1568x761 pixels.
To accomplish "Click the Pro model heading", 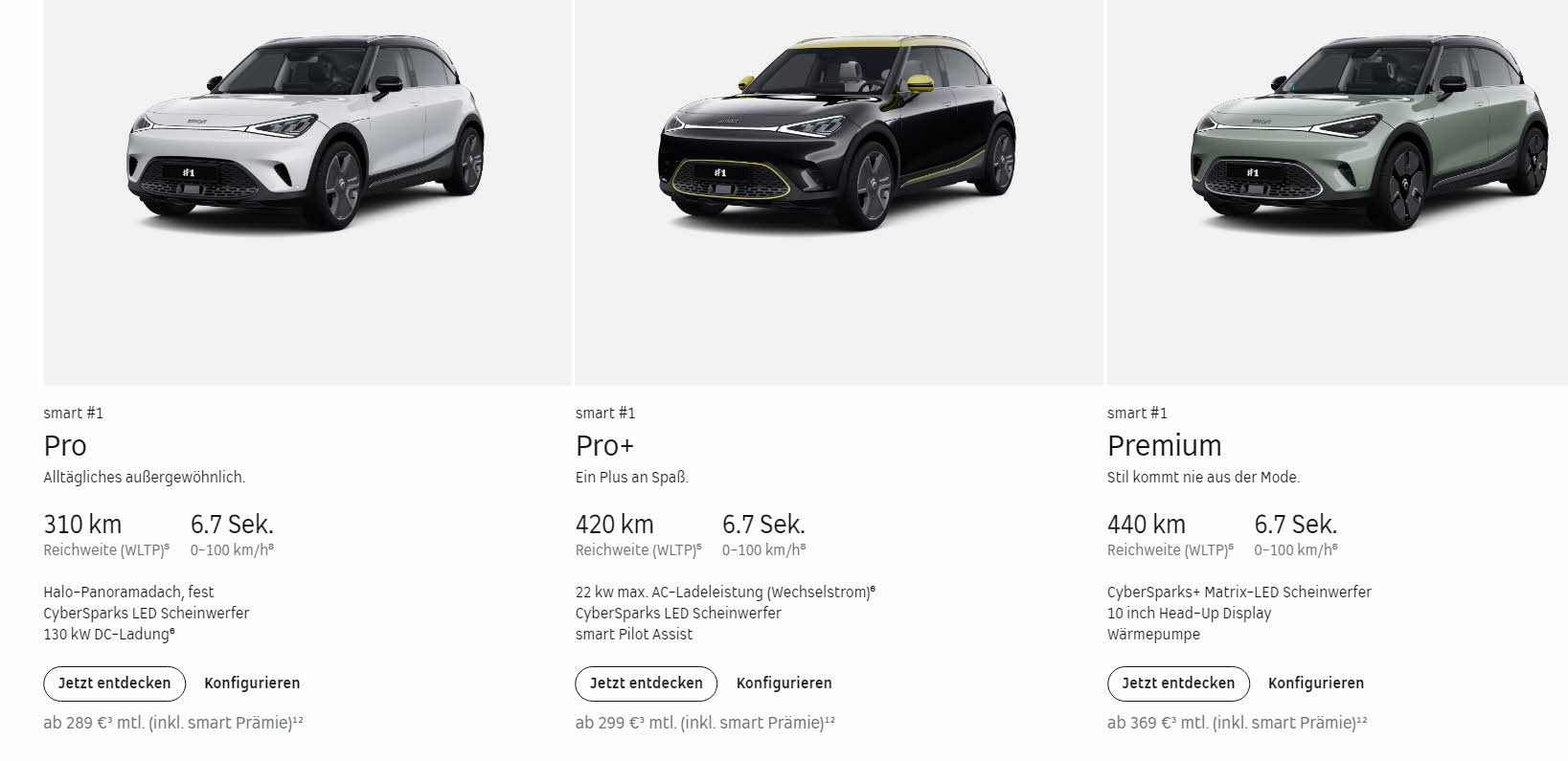I will coord(65,446).
